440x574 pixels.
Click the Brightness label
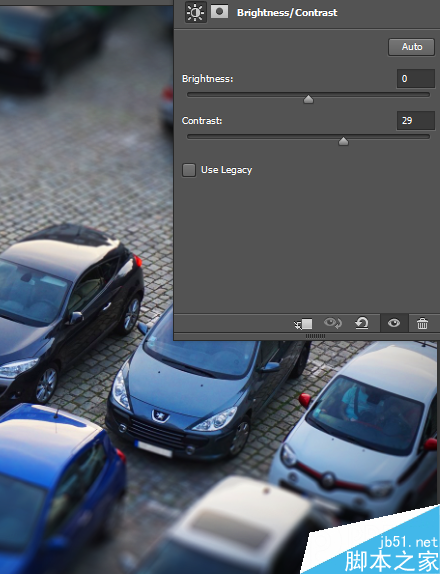208,79
